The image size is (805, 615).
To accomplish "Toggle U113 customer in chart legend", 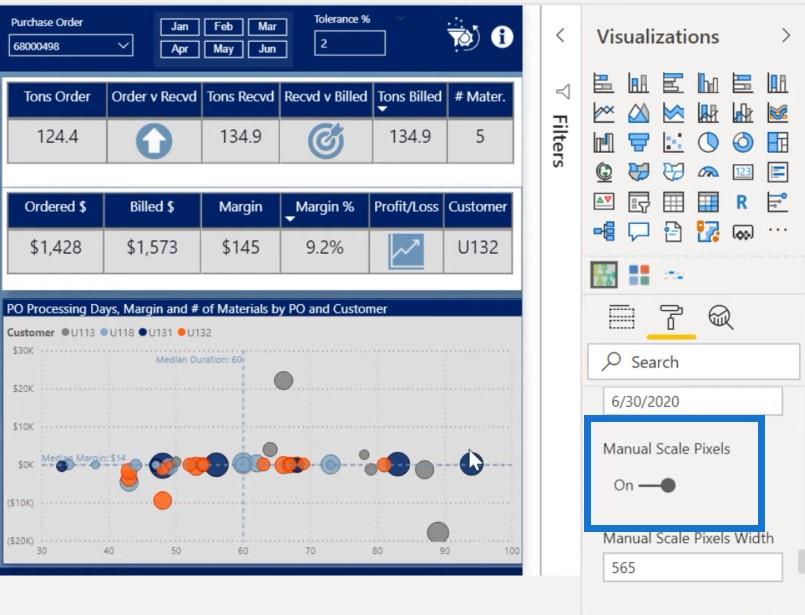I will click(79, 332).
